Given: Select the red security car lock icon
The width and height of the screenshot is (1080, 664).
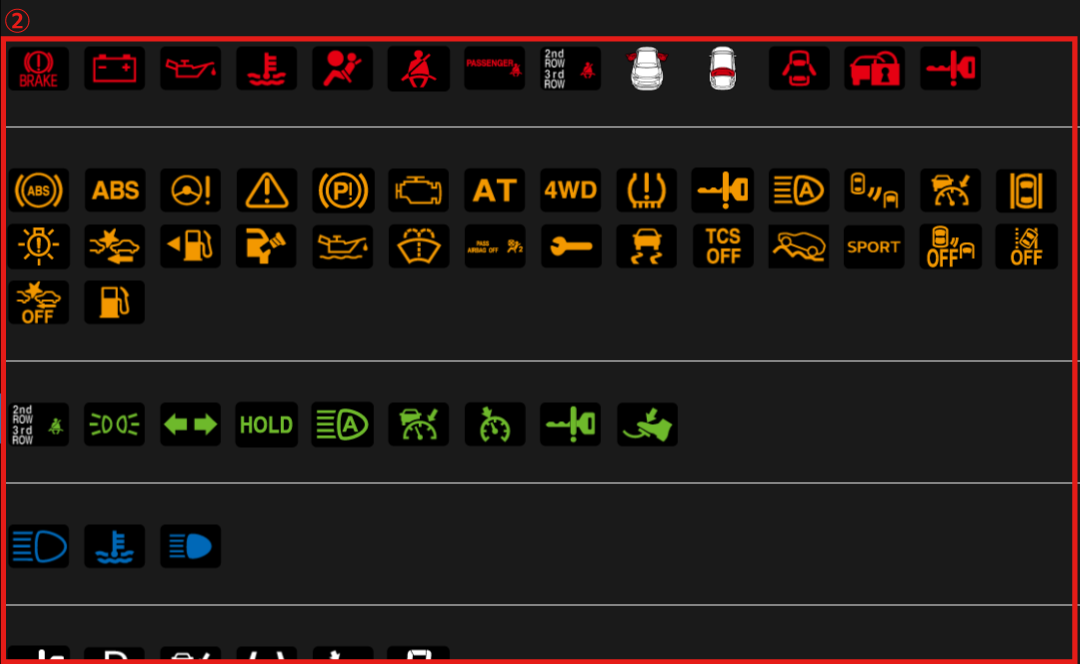Looking at the screenshot, I should (x=875, y=68).
